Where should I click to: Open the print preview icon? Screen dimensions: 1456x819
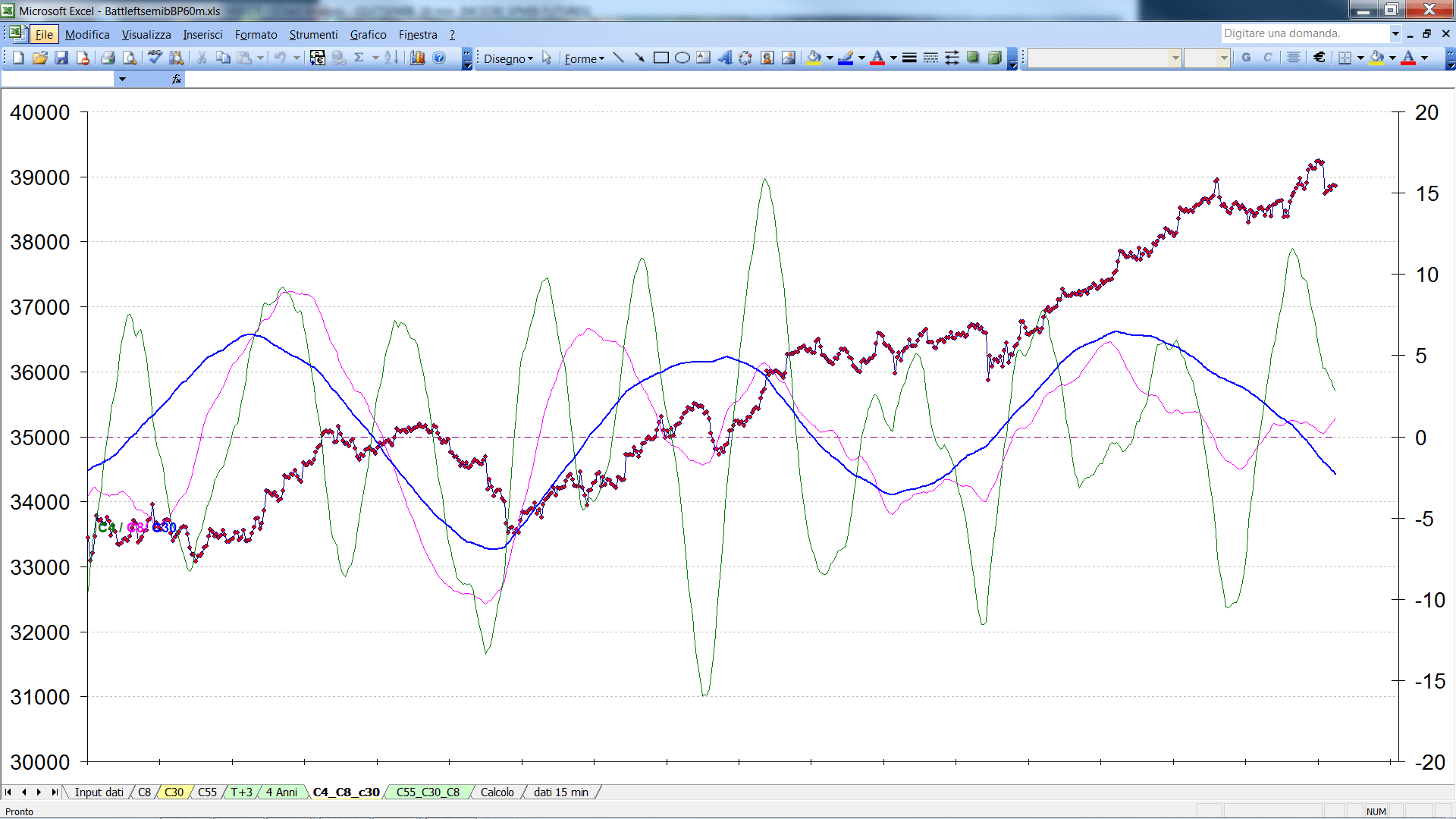[130, 58]
